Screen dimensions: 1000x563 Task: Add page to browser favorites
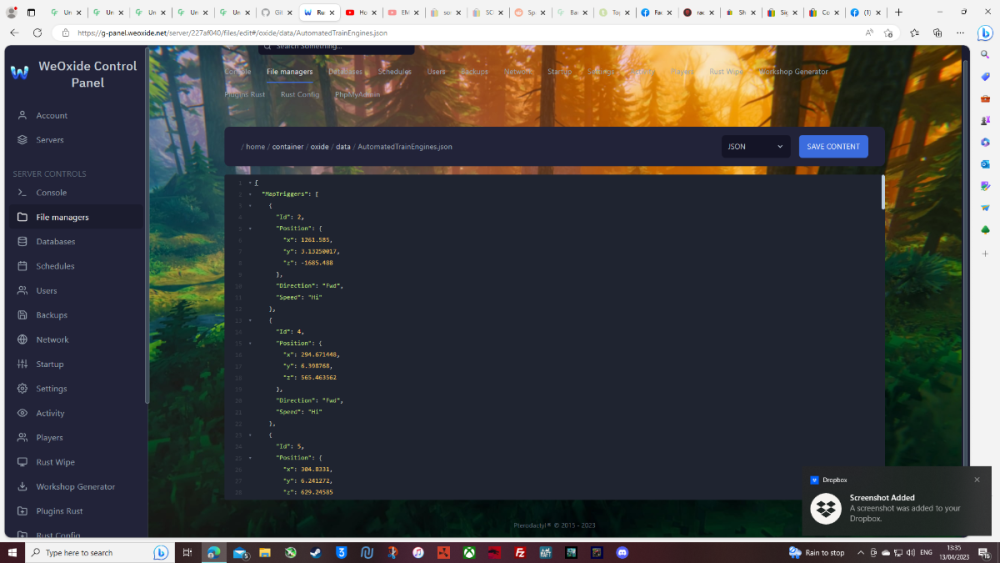(x=888, y=33)
